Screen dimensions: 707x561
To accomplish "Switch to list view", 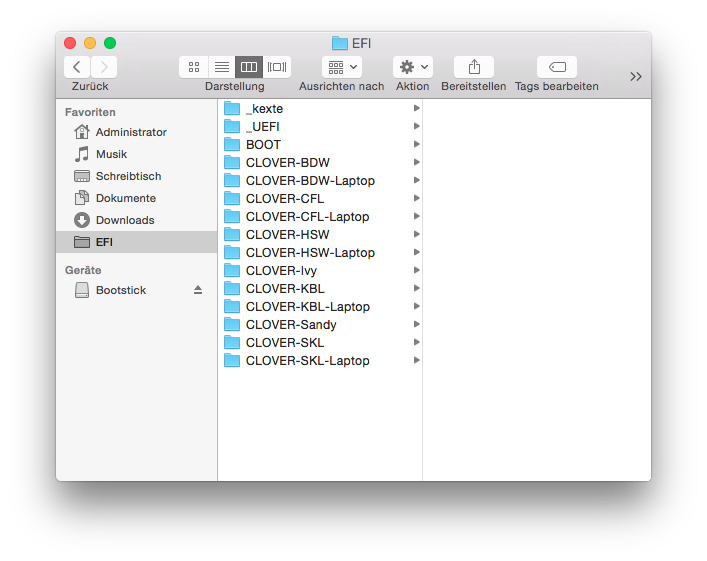I will click(221, 67).
